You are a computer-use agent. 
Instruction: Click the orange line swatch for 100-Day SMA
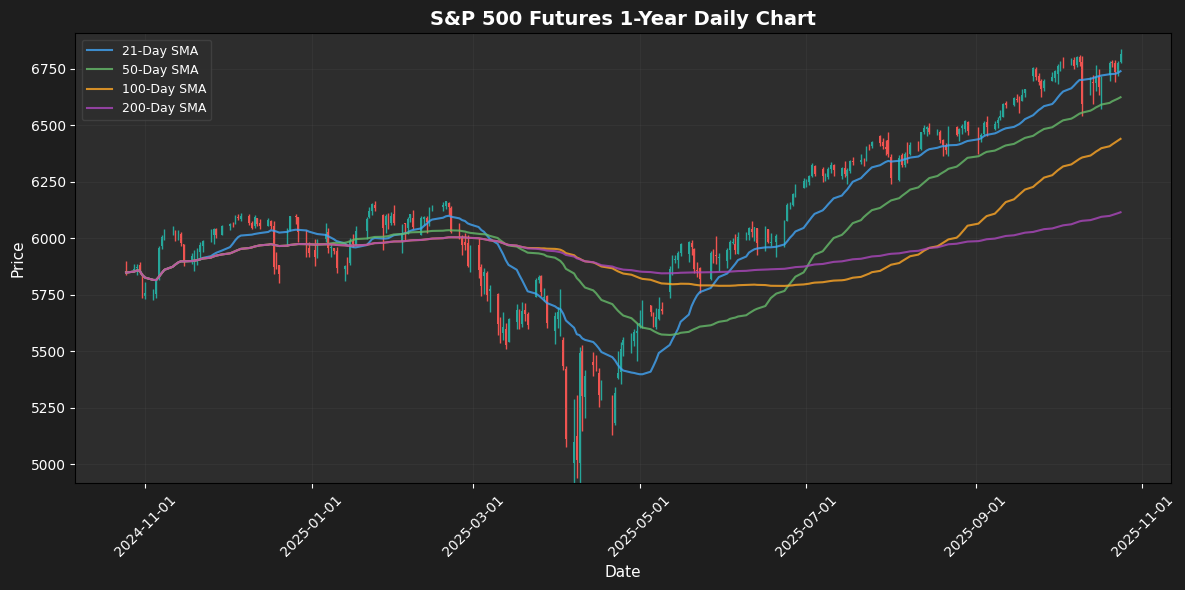100,89
